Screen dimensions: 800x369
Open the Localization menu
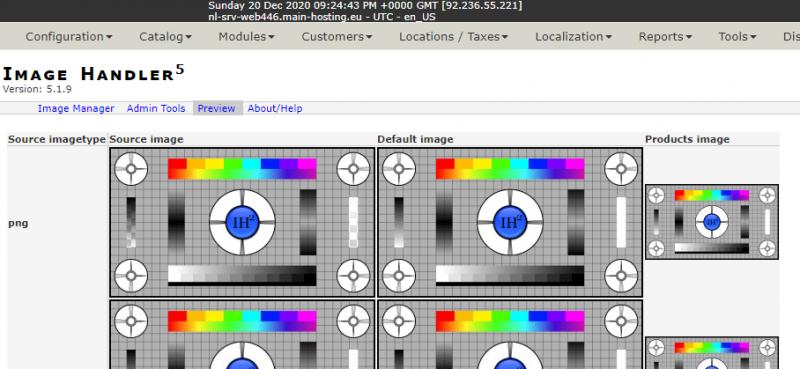tap(573, 37)
